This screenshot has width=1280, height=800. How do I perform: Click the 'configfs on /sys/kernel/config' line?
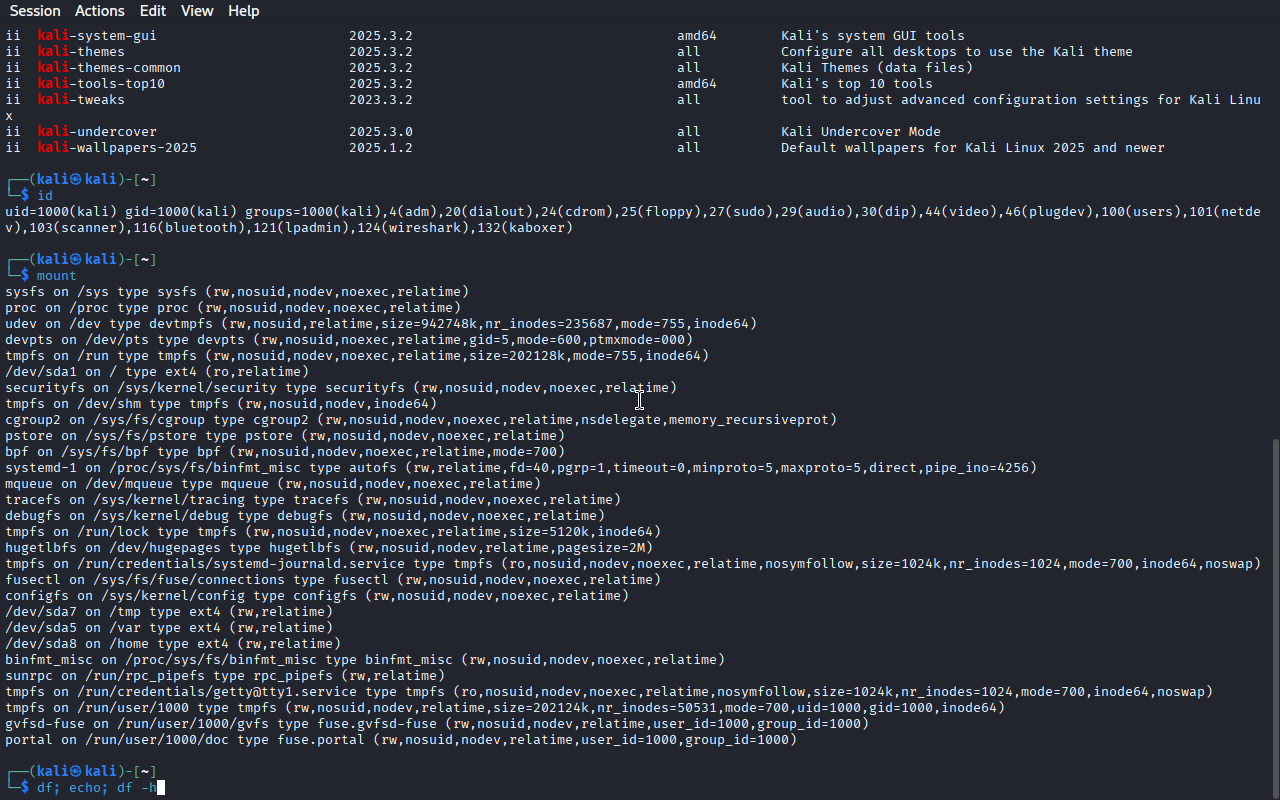click(317, 596)
